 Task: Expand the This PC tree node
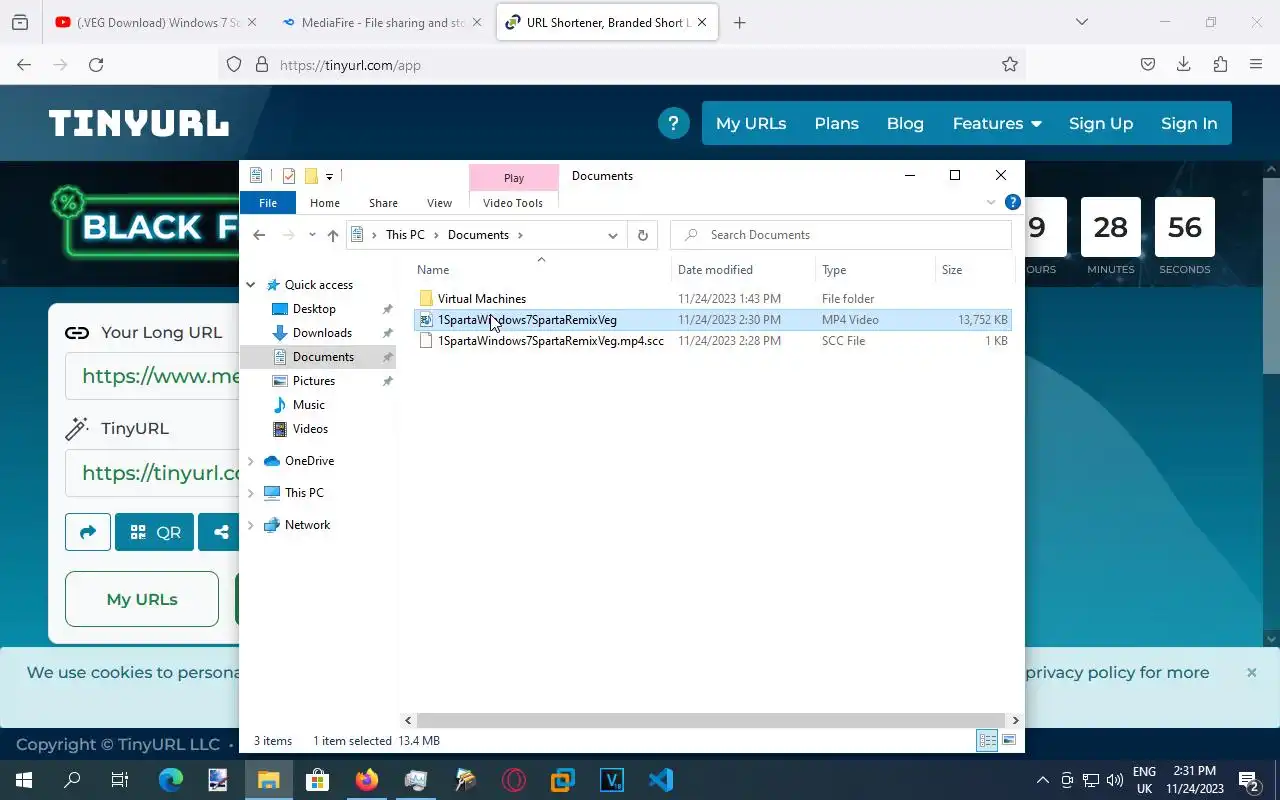pyautogui.click(x=251, y=493)
